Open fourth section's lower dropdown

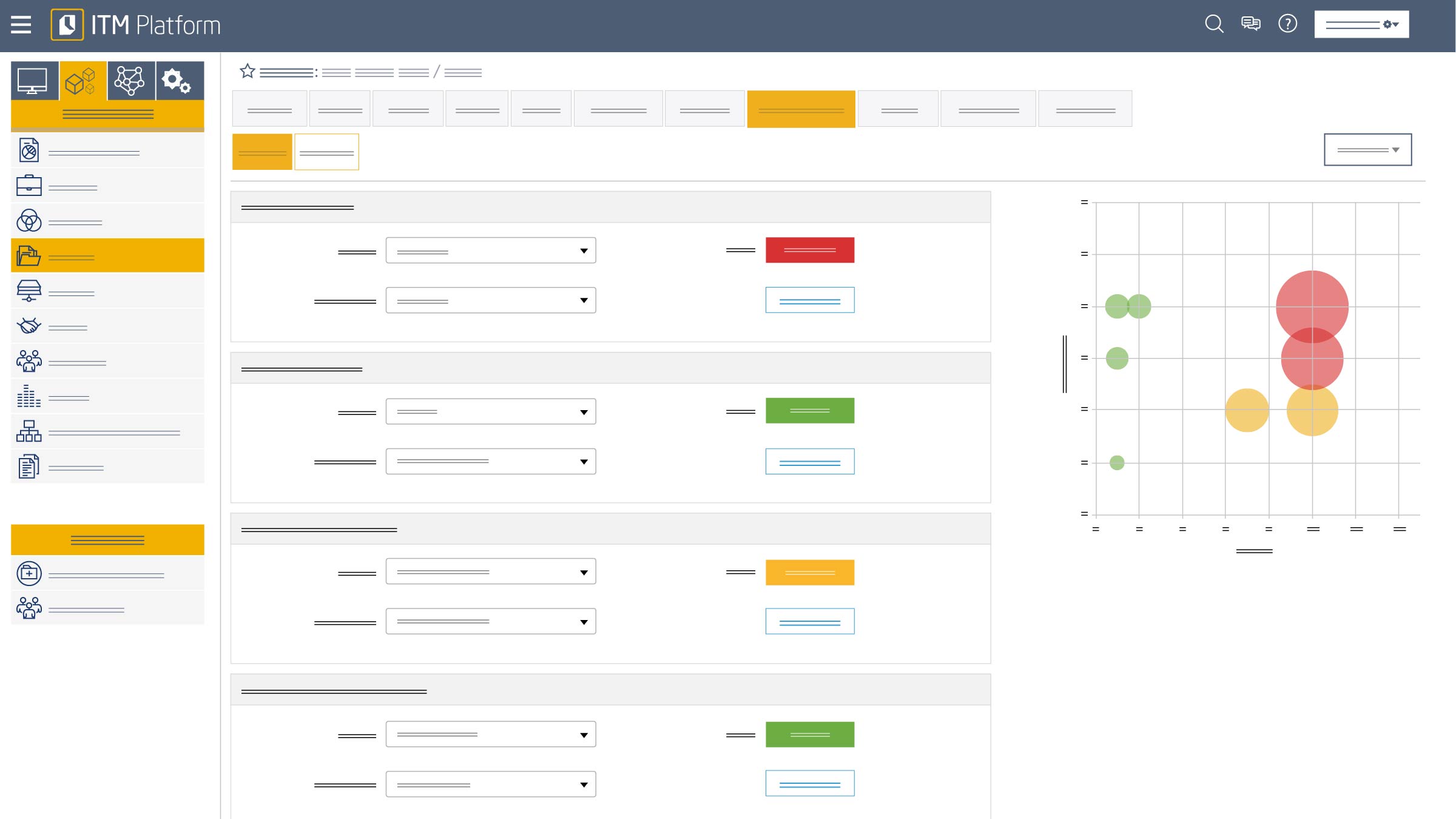click(491, 784)
